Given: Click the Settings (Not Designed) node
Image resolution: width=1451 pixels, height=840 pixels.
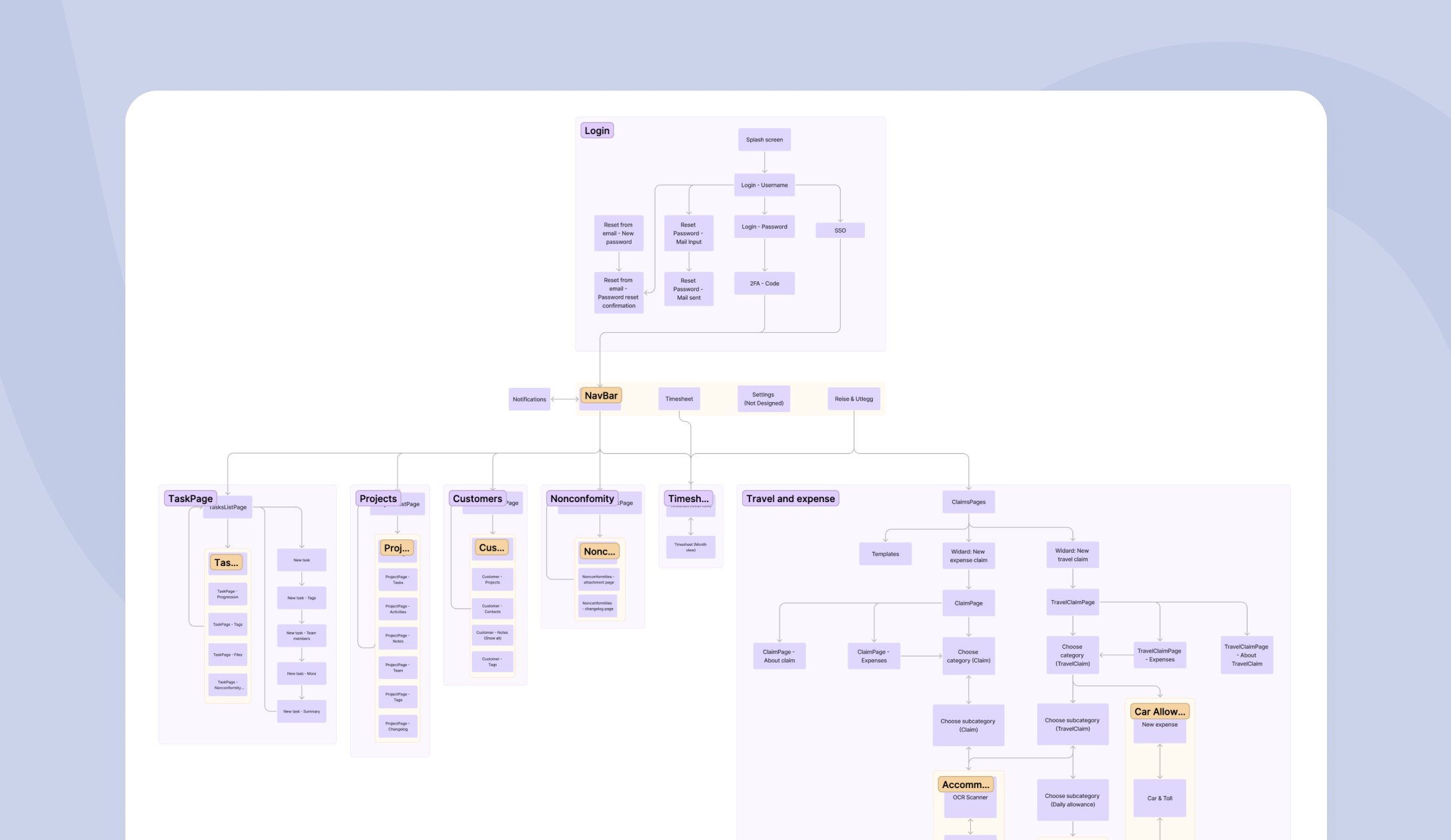Looking at the screenshot, I should [x=764, y=399].
